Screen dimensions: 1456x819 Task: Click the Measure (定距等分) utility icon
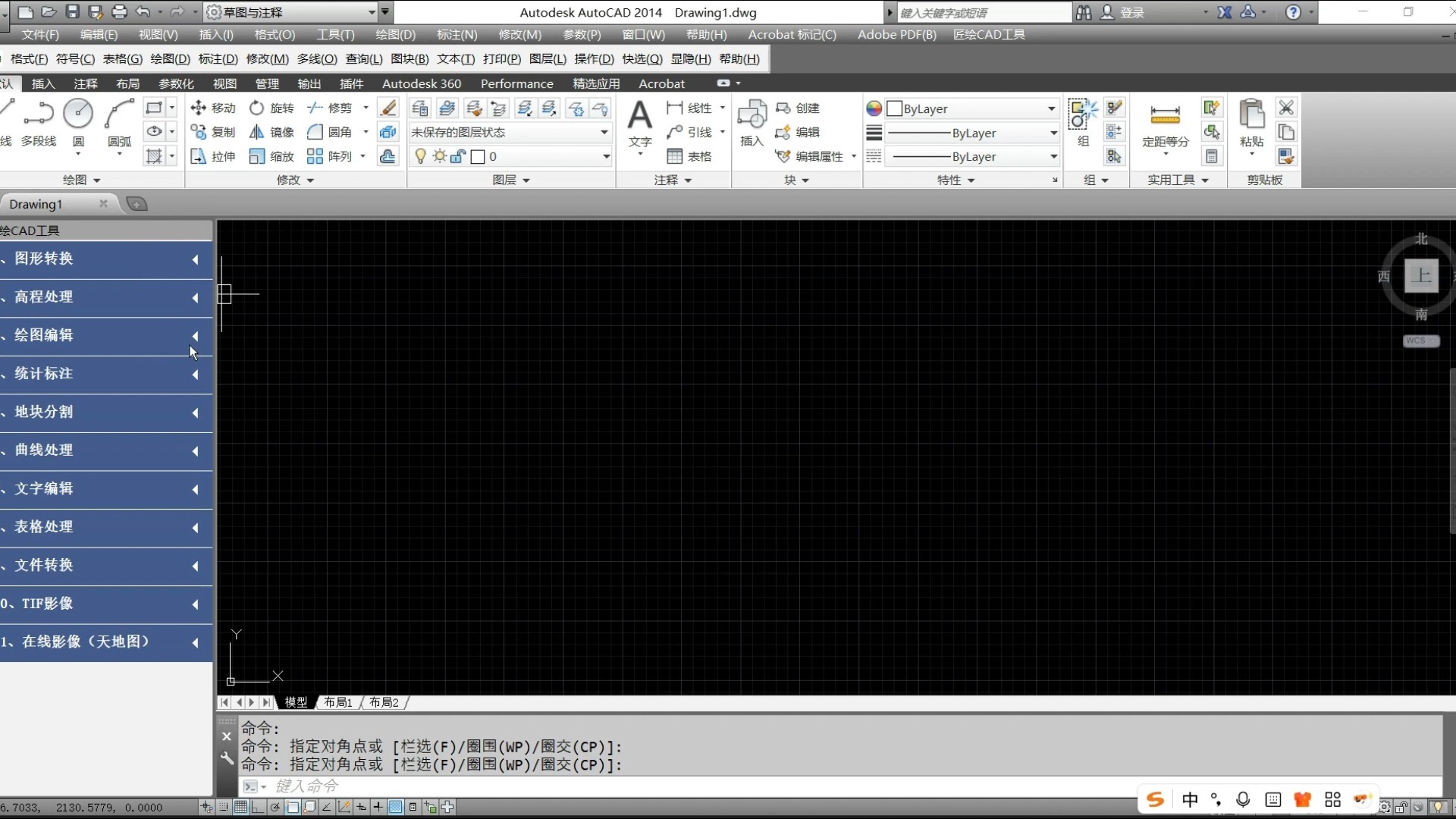tap(1165, 117)
